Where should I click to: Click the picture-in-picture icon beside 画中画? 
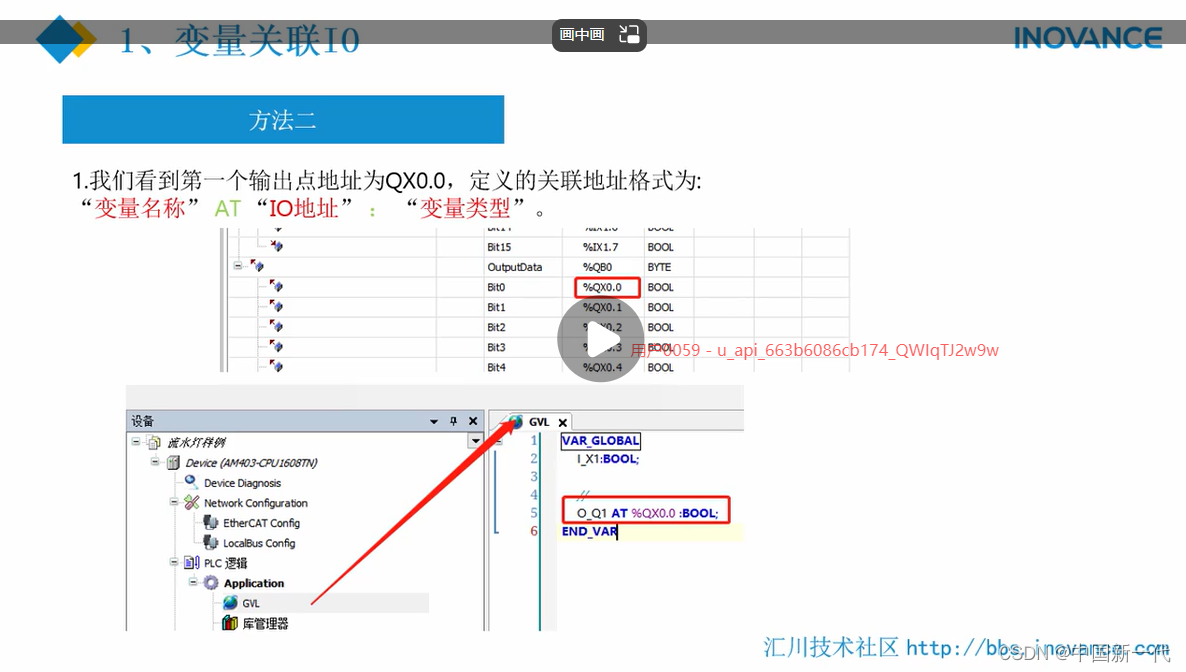tap(629, 35)
